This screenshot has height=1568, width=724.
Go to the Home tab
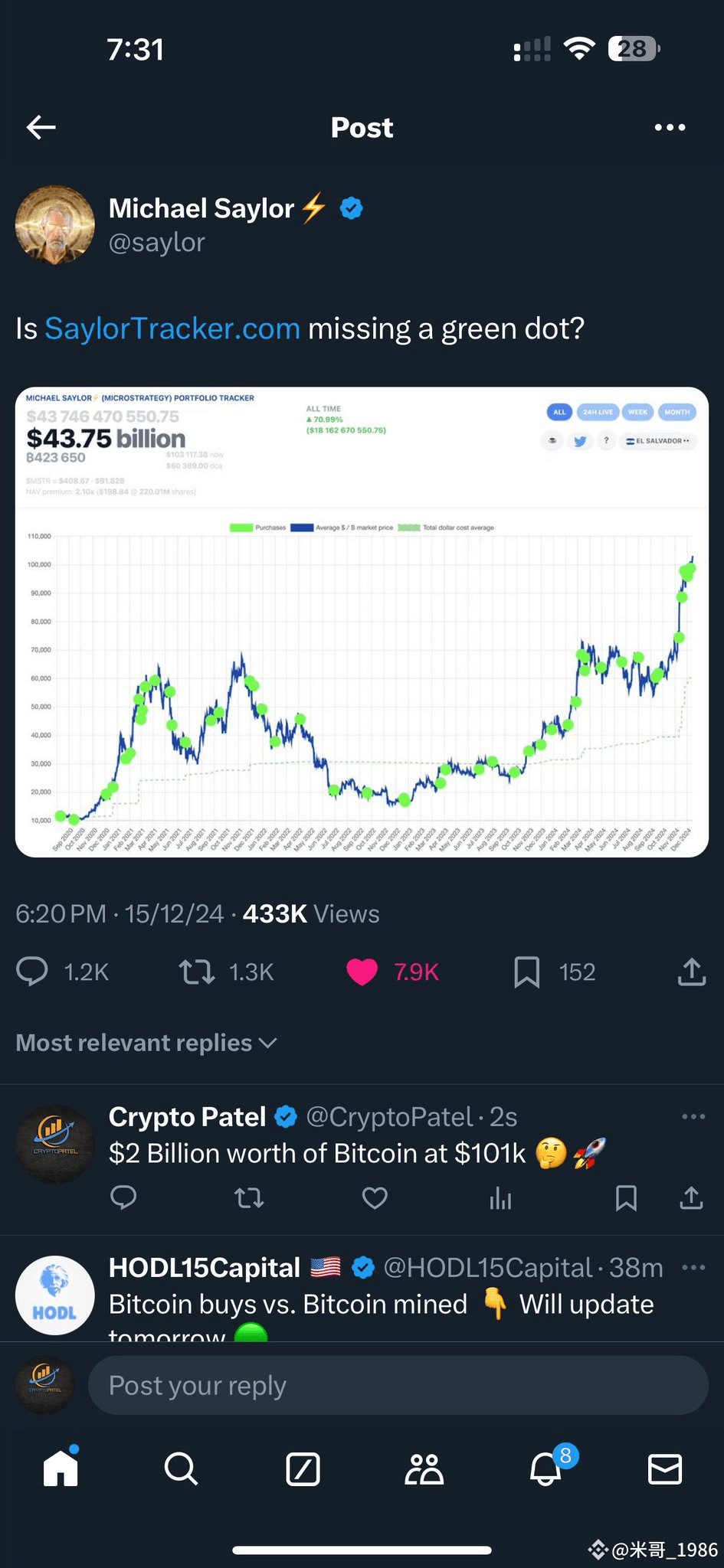[x=61, y=1468]
